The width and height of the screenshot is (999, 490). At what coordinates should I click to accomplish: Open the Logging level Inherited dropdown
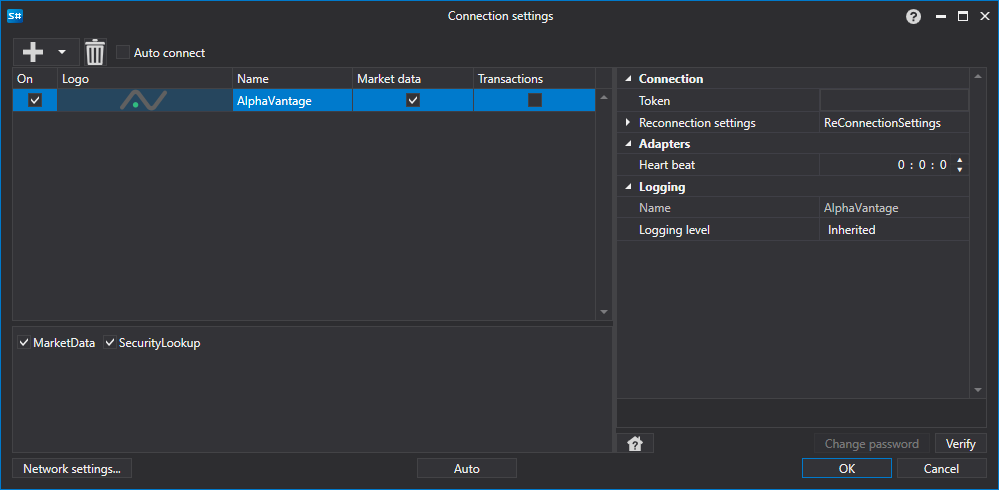point(895,230)
